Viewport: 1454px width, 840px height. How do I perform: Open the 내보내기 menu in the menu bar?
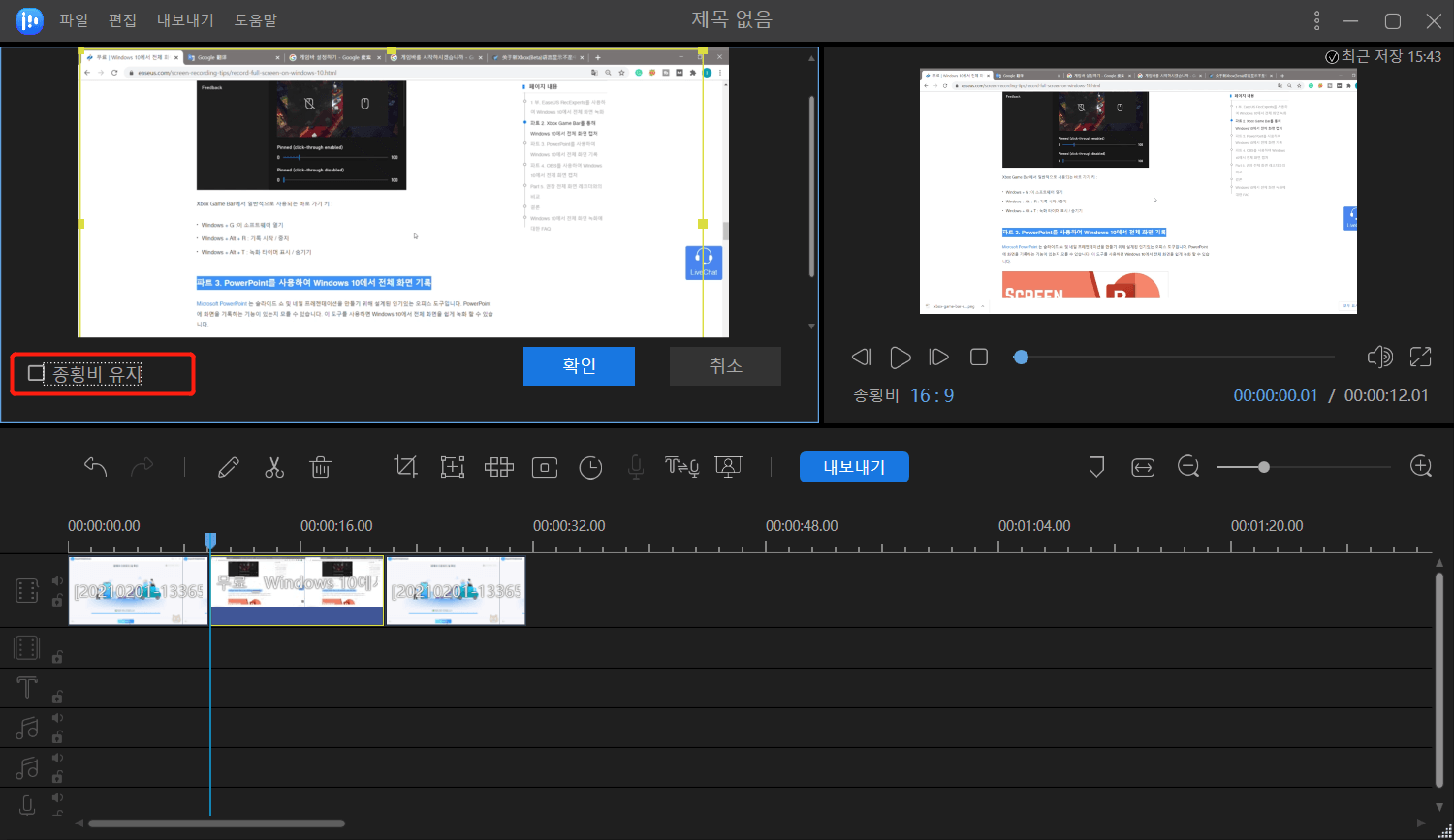[x=185, y=20]
